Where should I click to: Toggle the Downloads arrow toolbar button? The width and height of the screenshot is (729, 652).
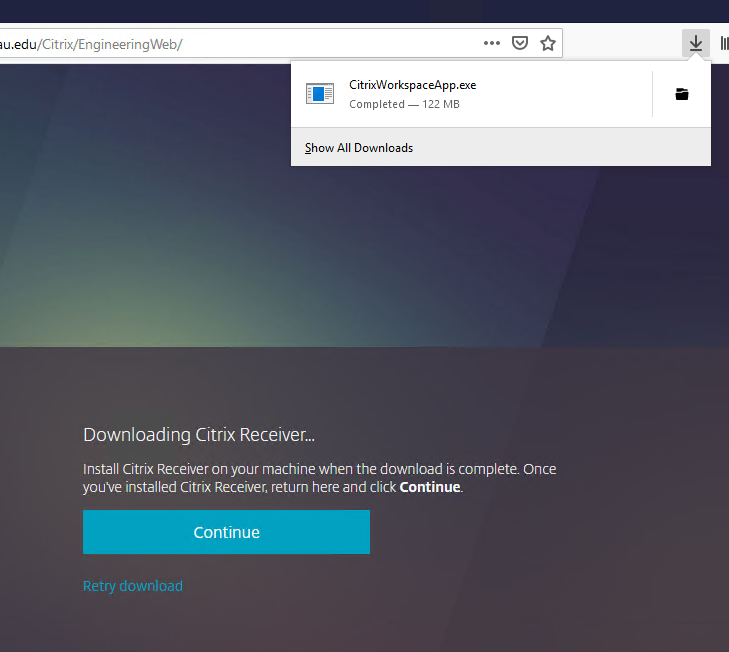click(x=695, y=43)
